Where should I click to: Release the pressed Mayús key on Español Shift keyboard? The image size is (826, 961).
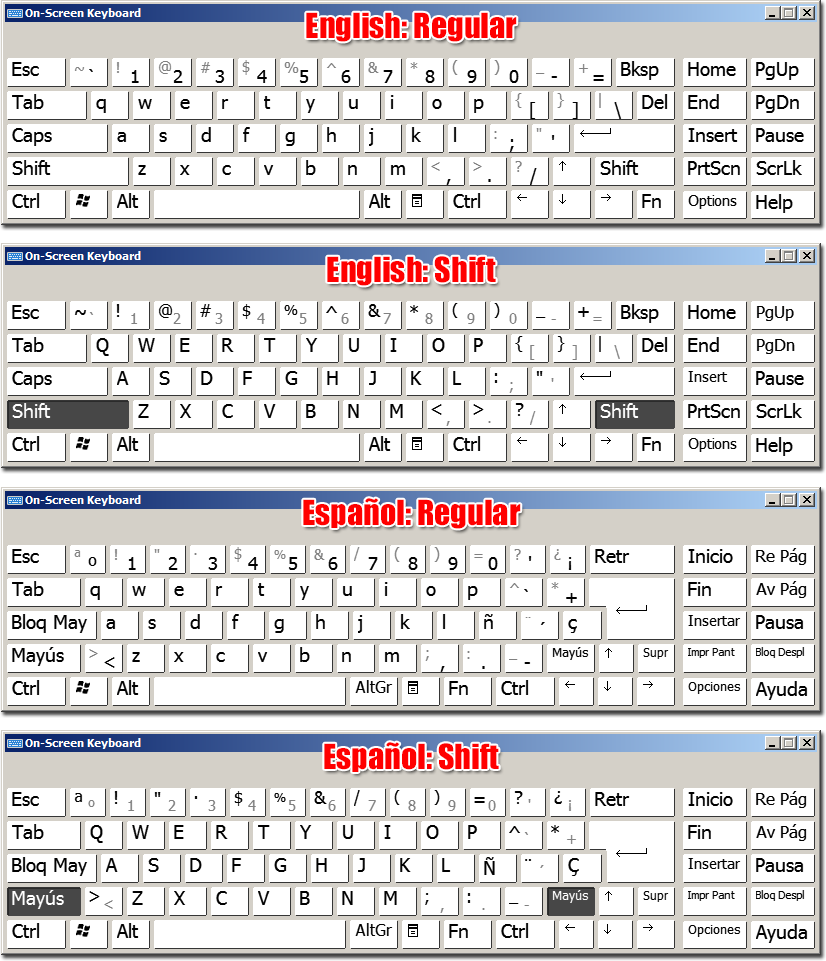[x=43, y=900]
